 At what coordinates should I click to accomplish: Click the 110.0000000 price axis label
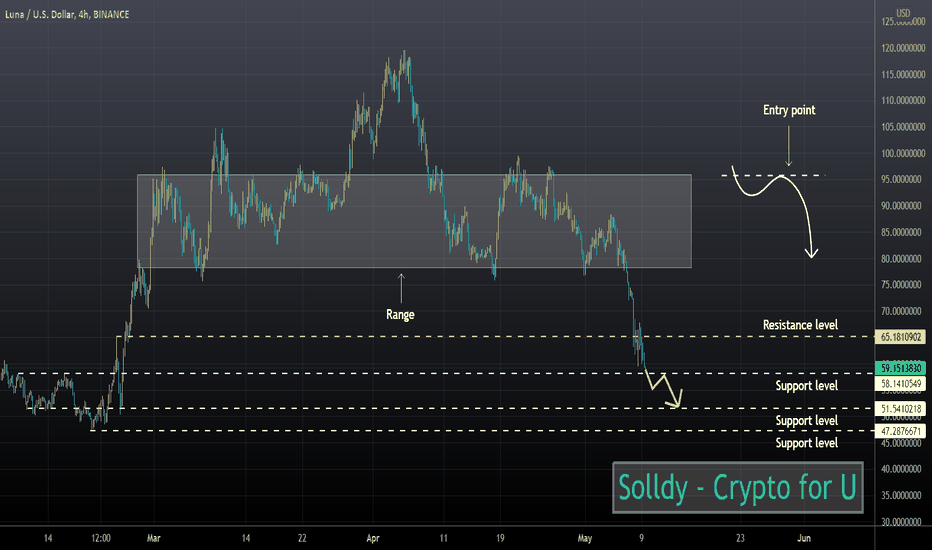[903, 100]
